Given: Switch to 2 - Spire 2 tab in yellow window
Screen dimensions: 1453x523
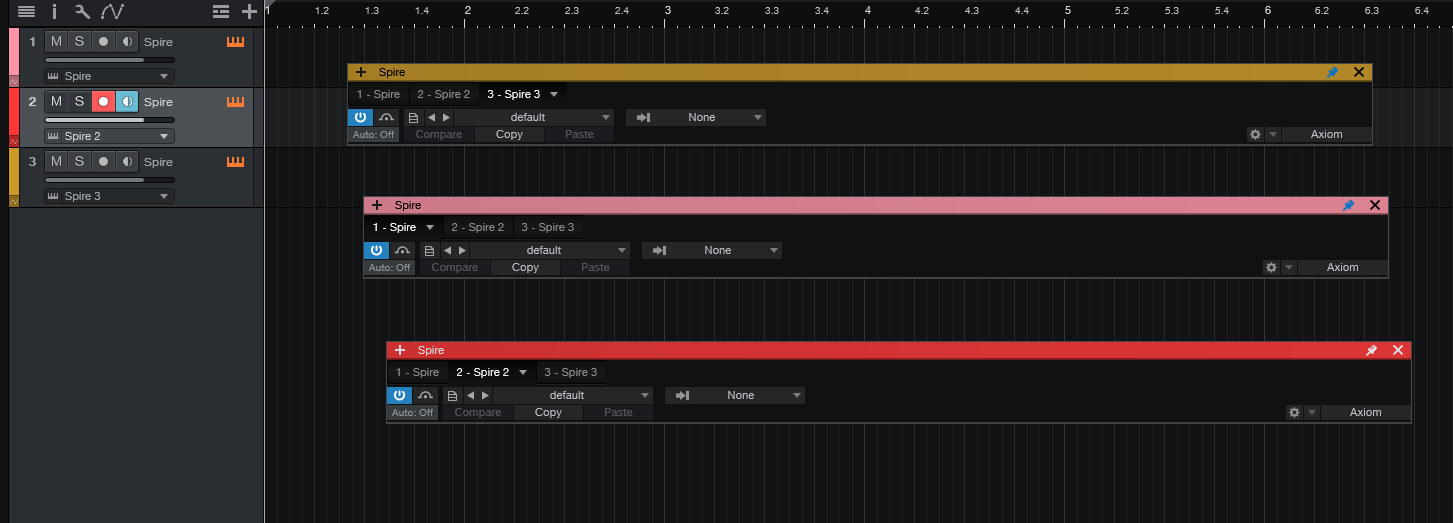Looking at the screenshot, I should tap(443, 94).
